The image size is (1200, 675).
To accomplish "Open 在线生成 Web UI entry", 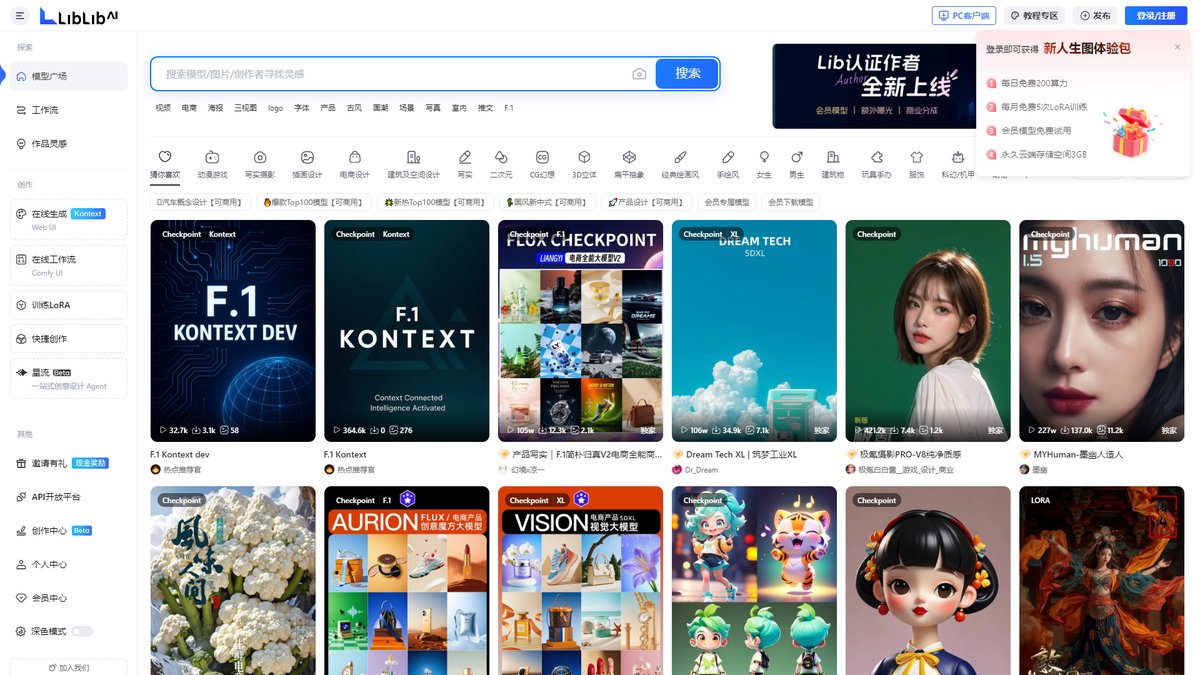I will point(69,219).
